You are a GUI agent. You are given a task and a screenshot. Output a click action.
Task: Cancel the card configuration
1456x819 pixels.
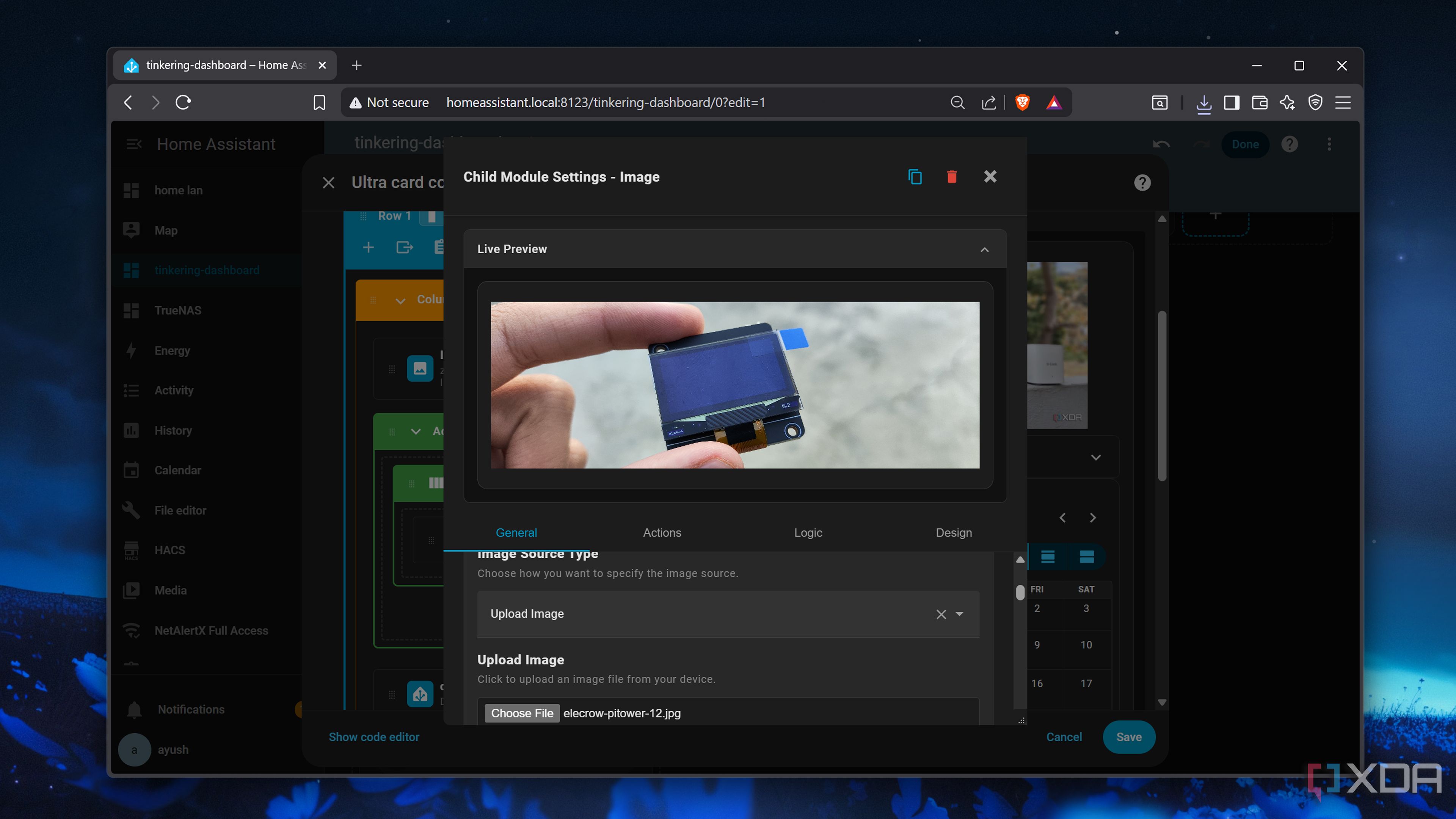[1064, 737]
